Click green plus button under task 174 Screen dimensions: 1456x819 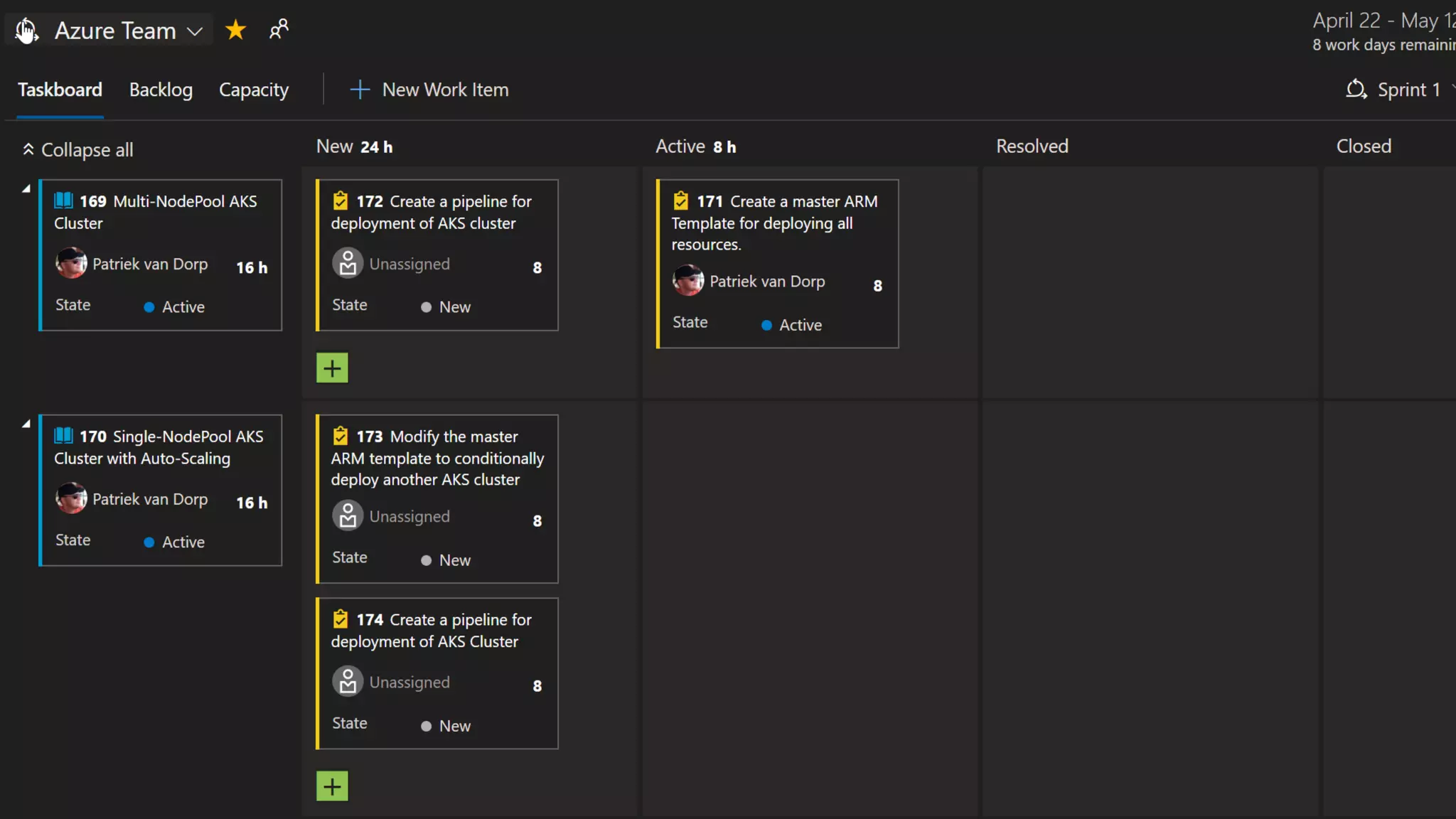pos(332,786)
